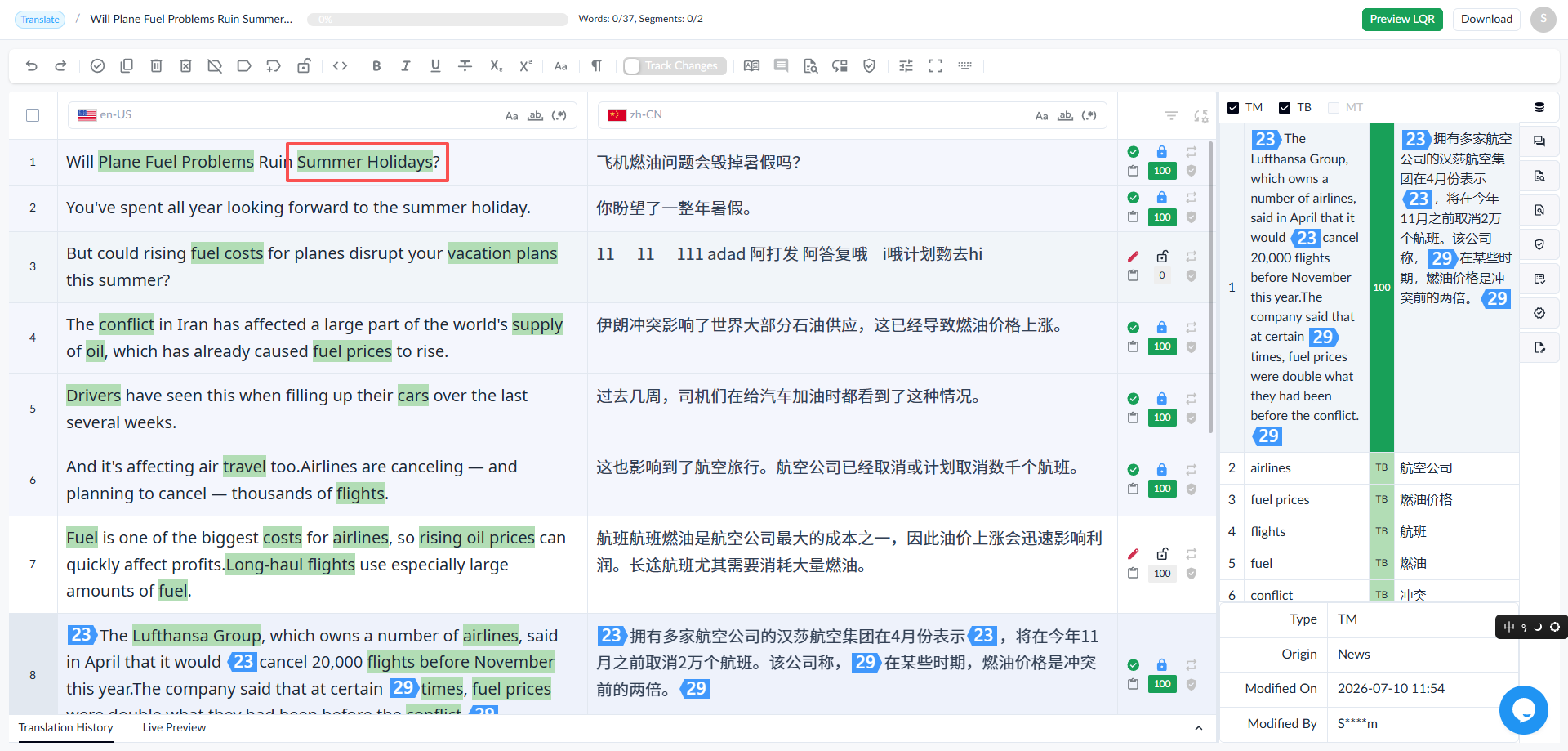Expand the bottom panel chevron

(1198, 728)
